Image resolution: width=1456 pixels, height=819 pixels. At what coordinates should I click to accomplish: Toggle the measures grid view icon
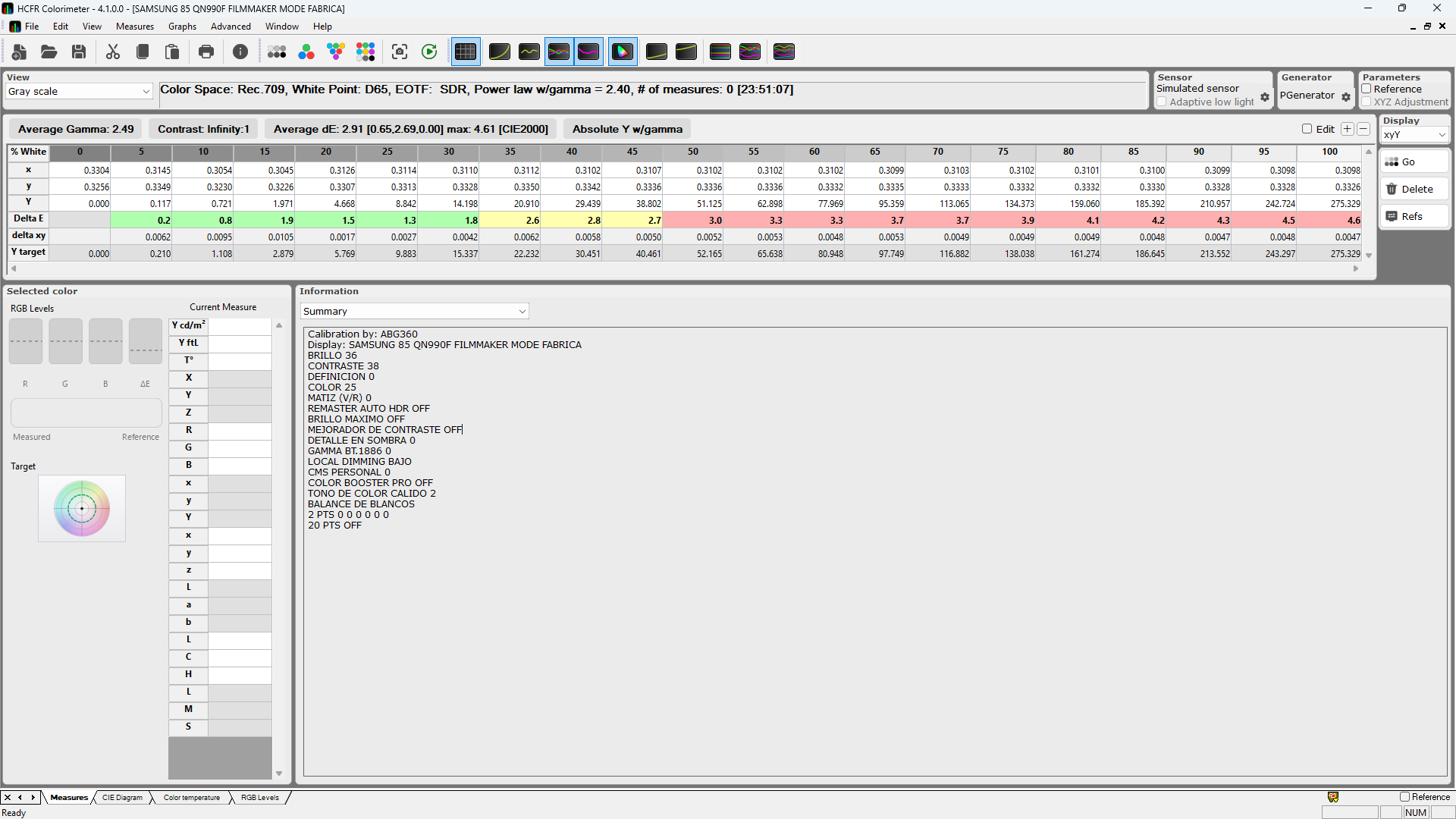(x=466, y=52)
